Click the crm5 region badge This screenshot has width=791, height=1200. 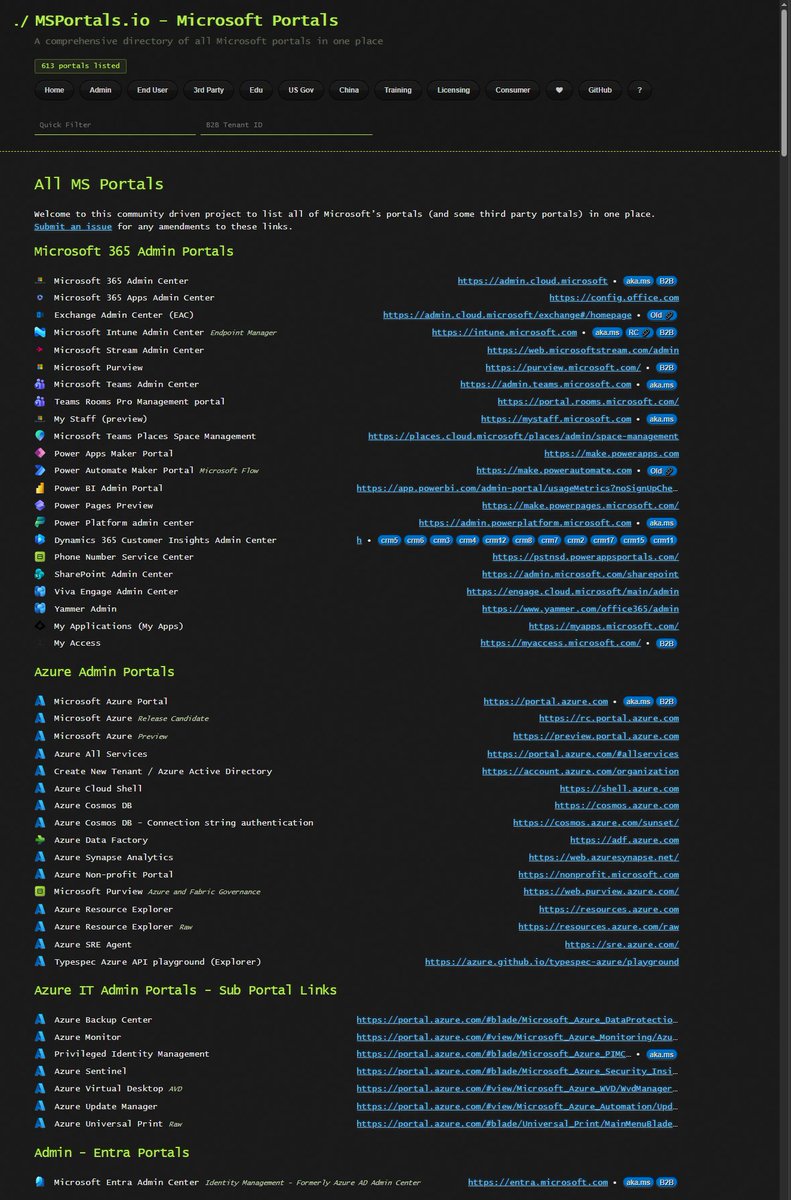coord(390,540)
